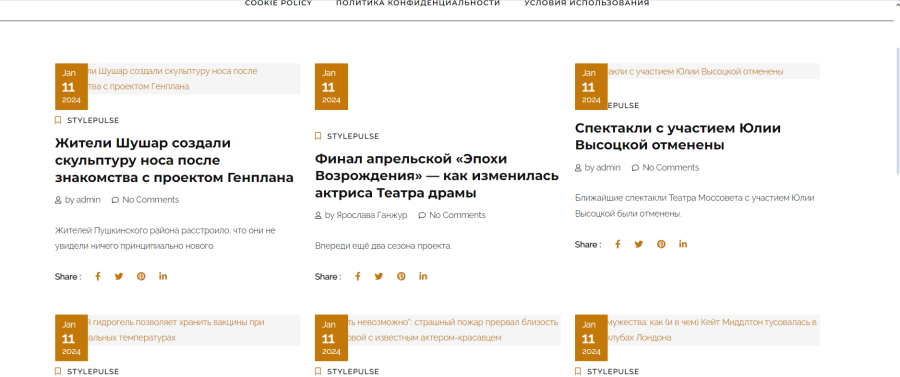Share Высоцкой article on Twitter
Viewport: 900px width, 377px height.
pos(639,244)
